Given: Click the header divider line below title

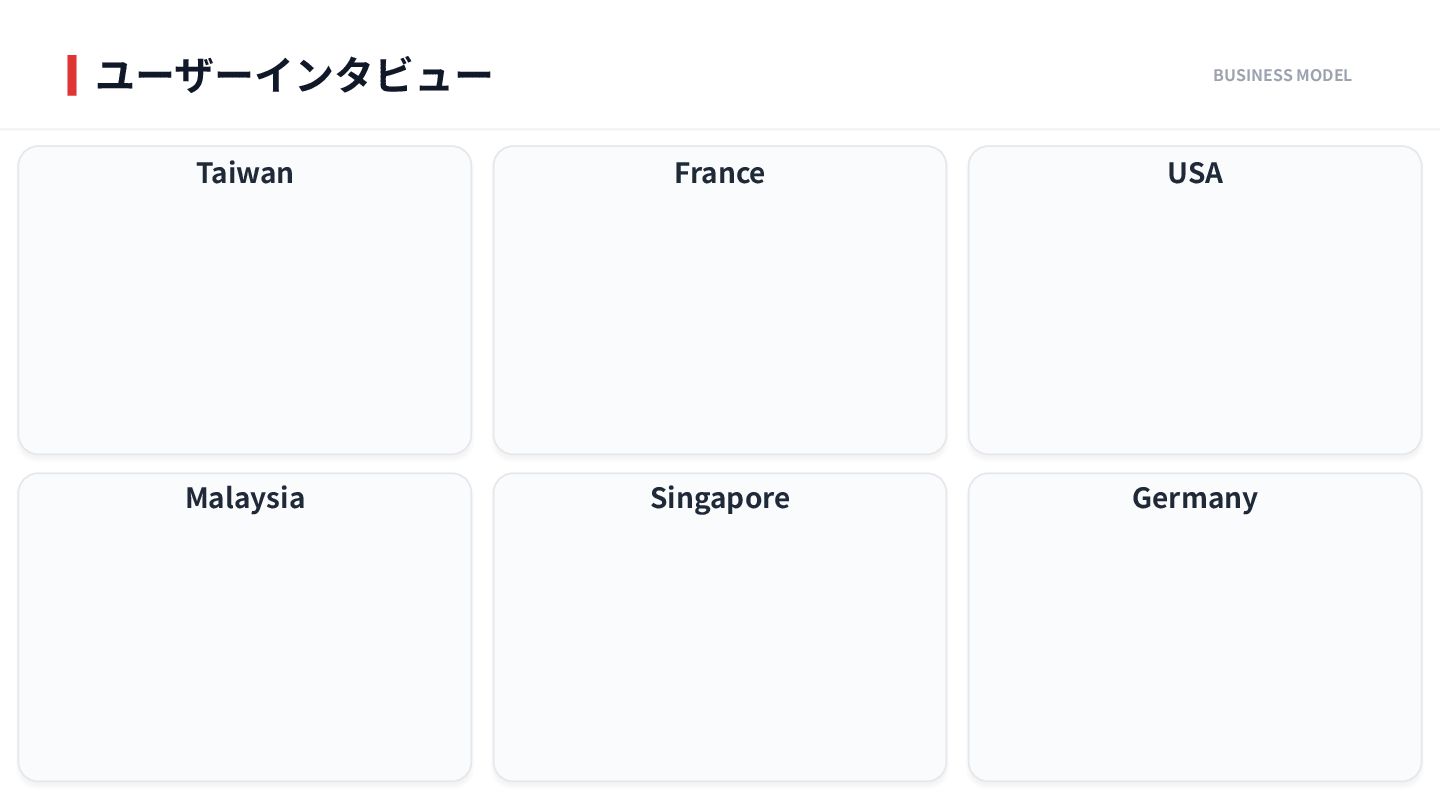Looking at the screenshot, I should [720, 129].
